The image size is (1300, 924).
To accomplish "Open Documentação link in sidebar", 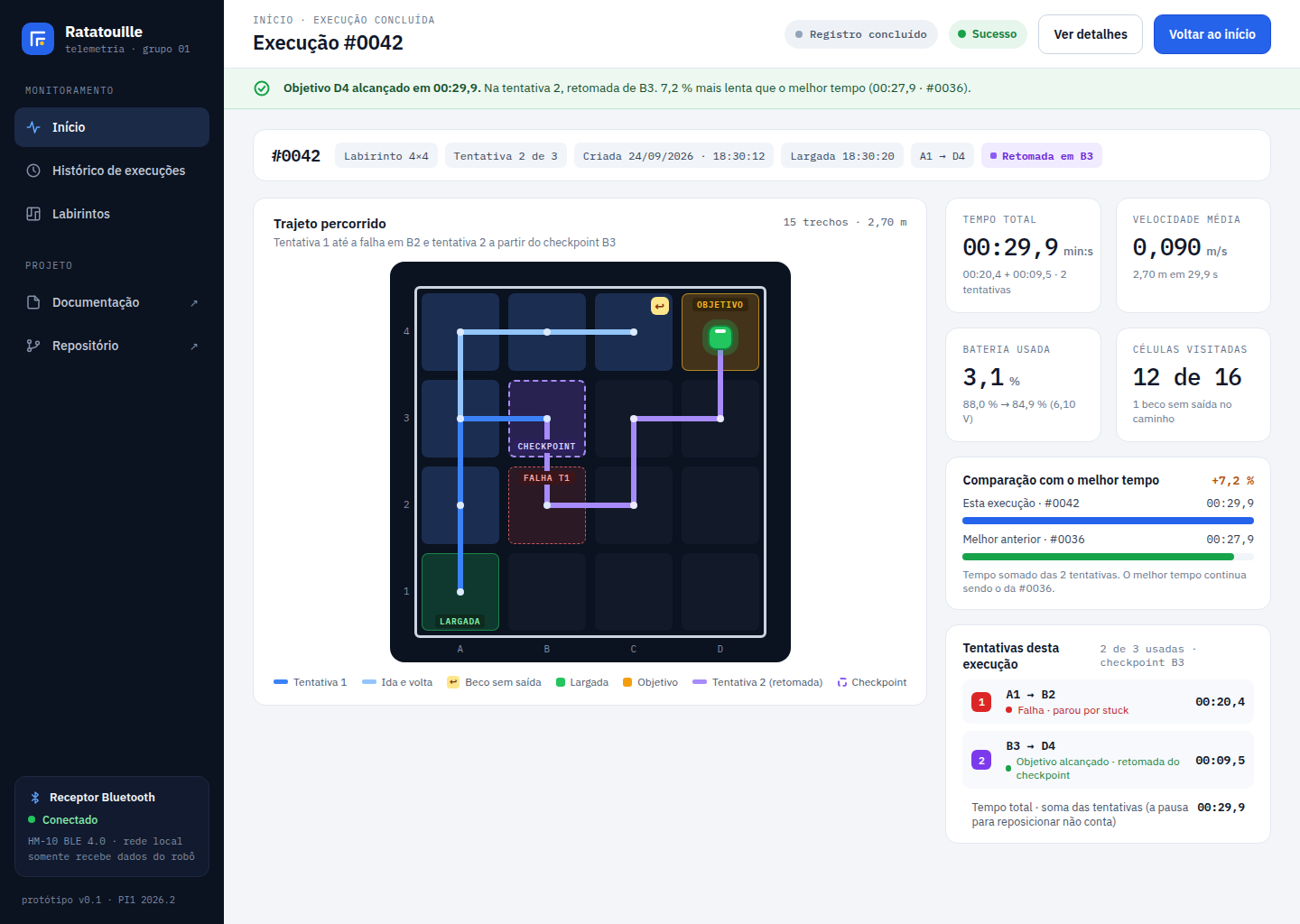I will coord(112,302).
